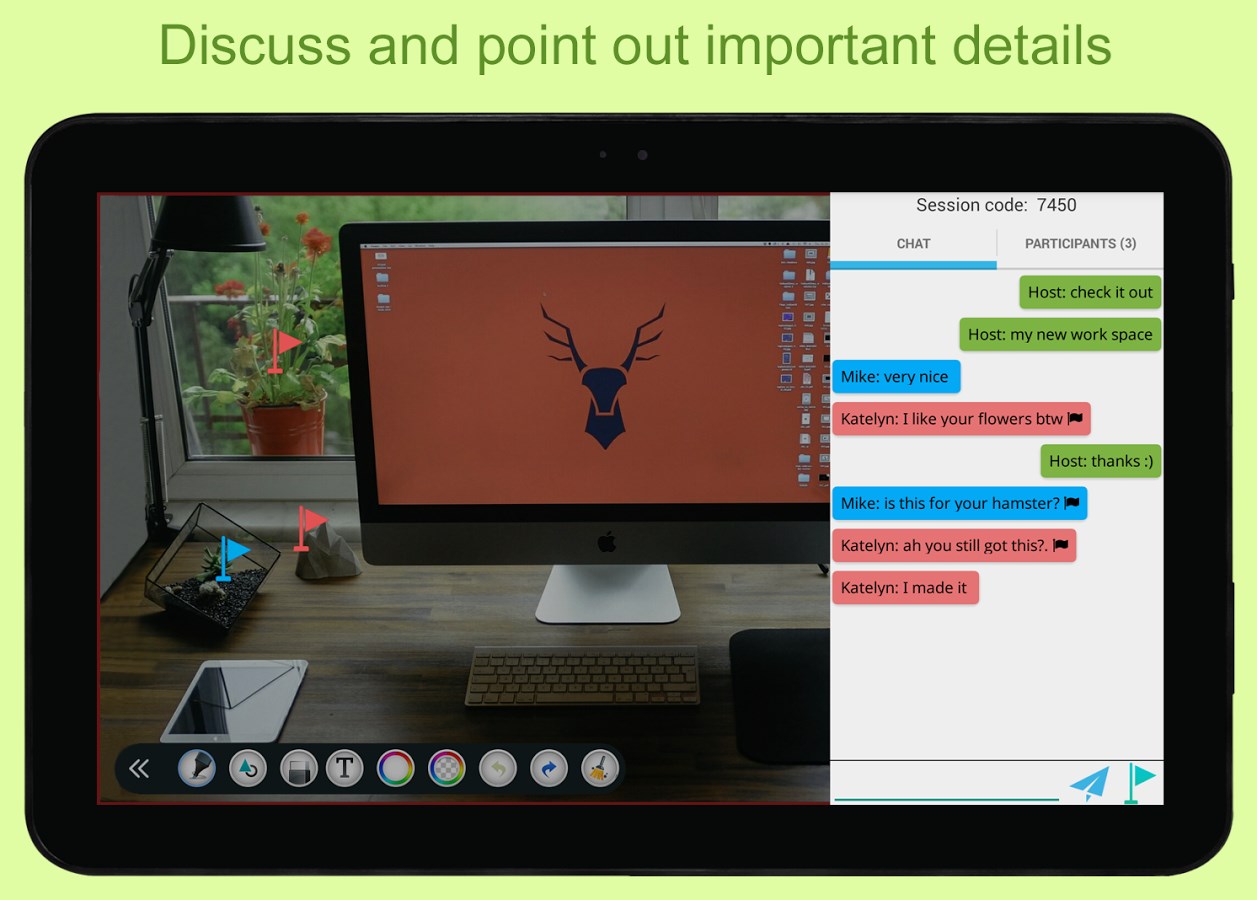Toggle the flag on Katelyn's flowers message
1257x900 pixels.
[x=1075, y=418]
